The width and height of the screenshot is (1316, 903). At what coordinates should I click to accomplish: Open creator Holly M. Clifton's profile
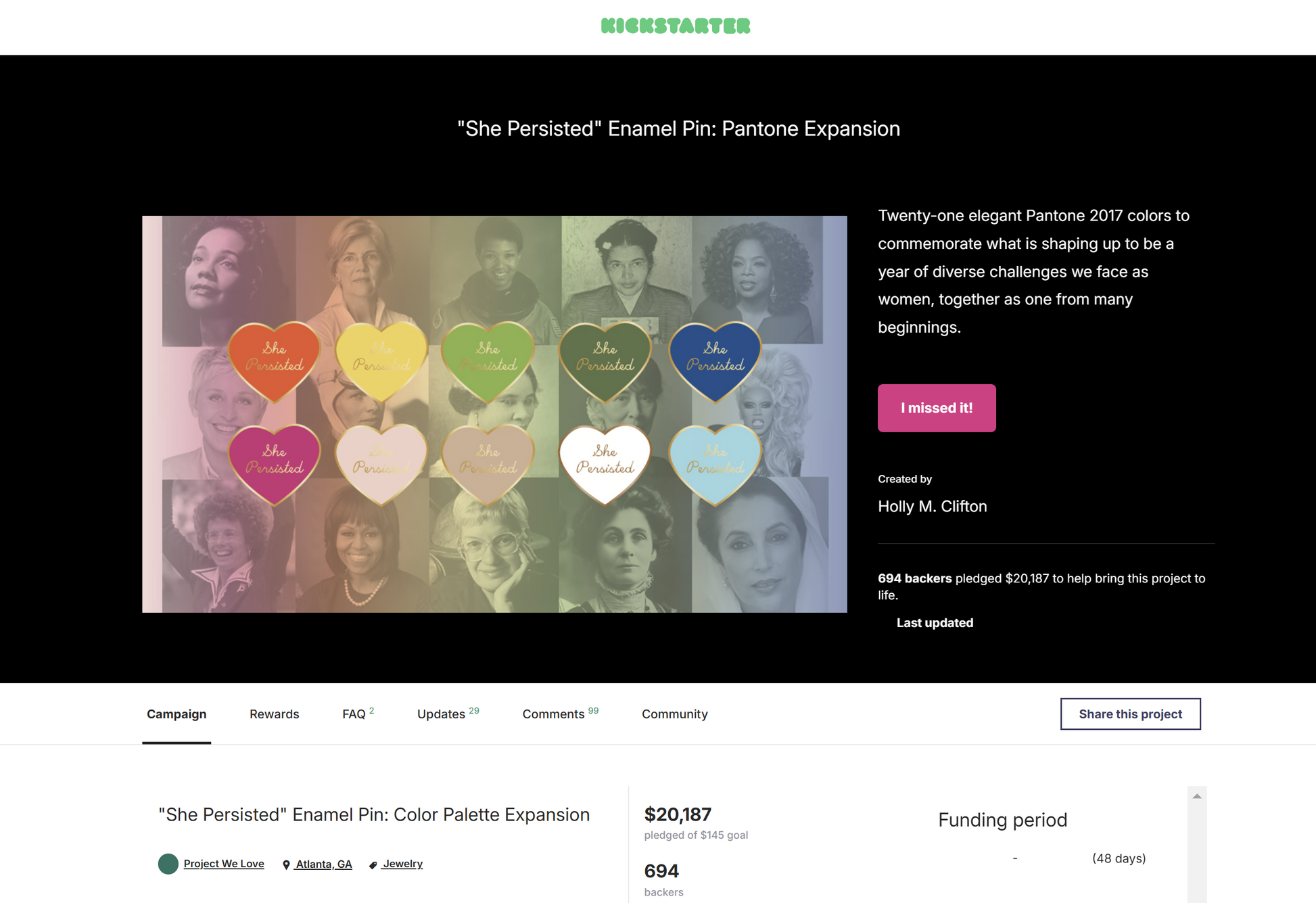932,507
